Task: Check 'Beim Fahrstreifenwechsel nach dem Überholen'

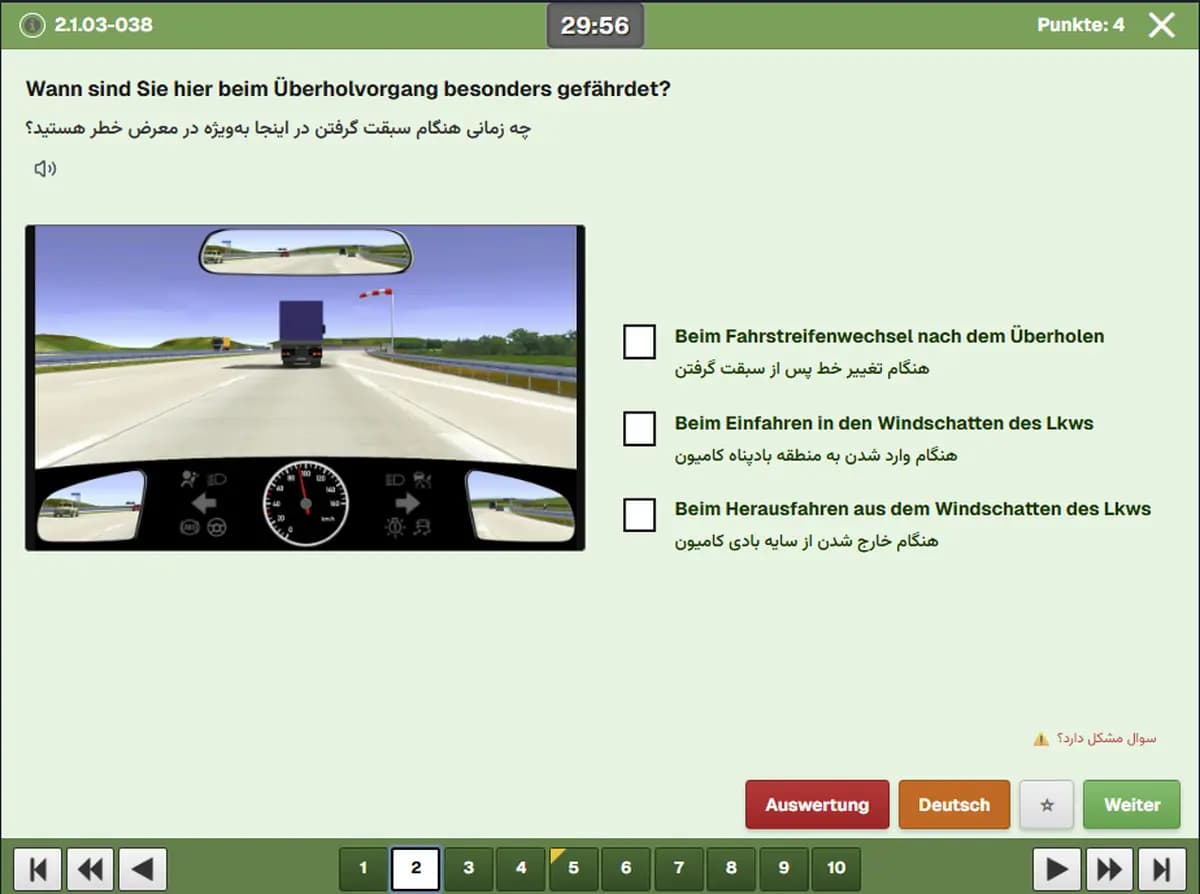Action: (x=639, y=342)
